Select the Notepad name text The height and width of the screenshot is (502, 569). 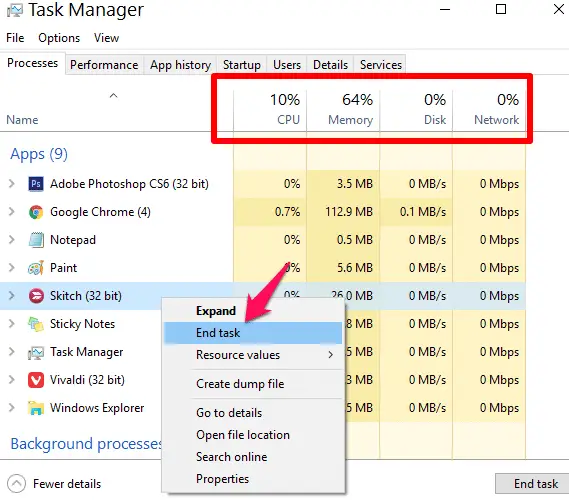[x=73, y=240]
